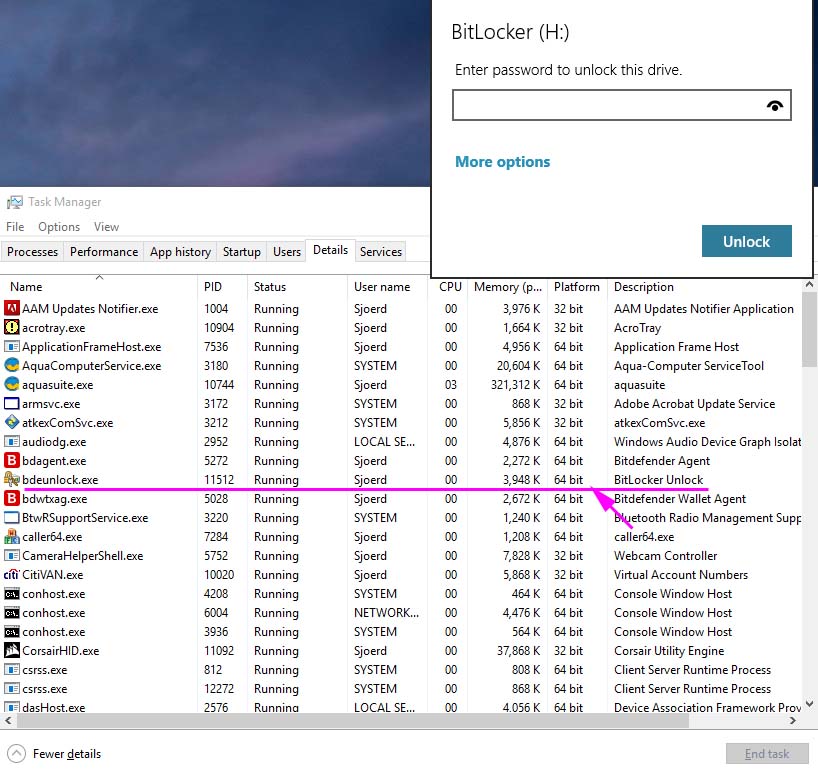This screenshot has width=818, height=778.
Task: Click the CitiVAN.exe citi icon
Action: coord(12,575)
